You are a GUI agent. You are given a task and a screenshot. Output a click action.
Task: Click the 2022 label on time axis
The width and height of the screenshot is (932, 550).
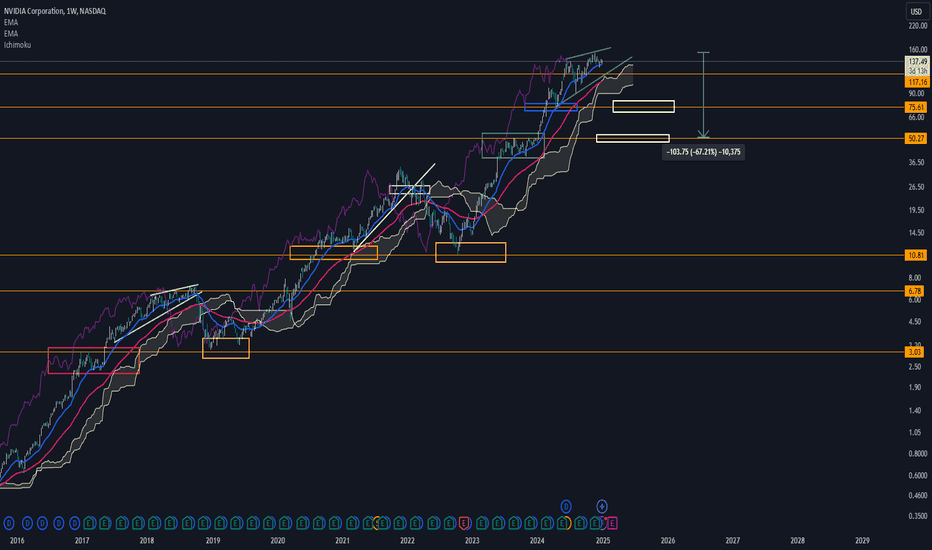(407, 540)
